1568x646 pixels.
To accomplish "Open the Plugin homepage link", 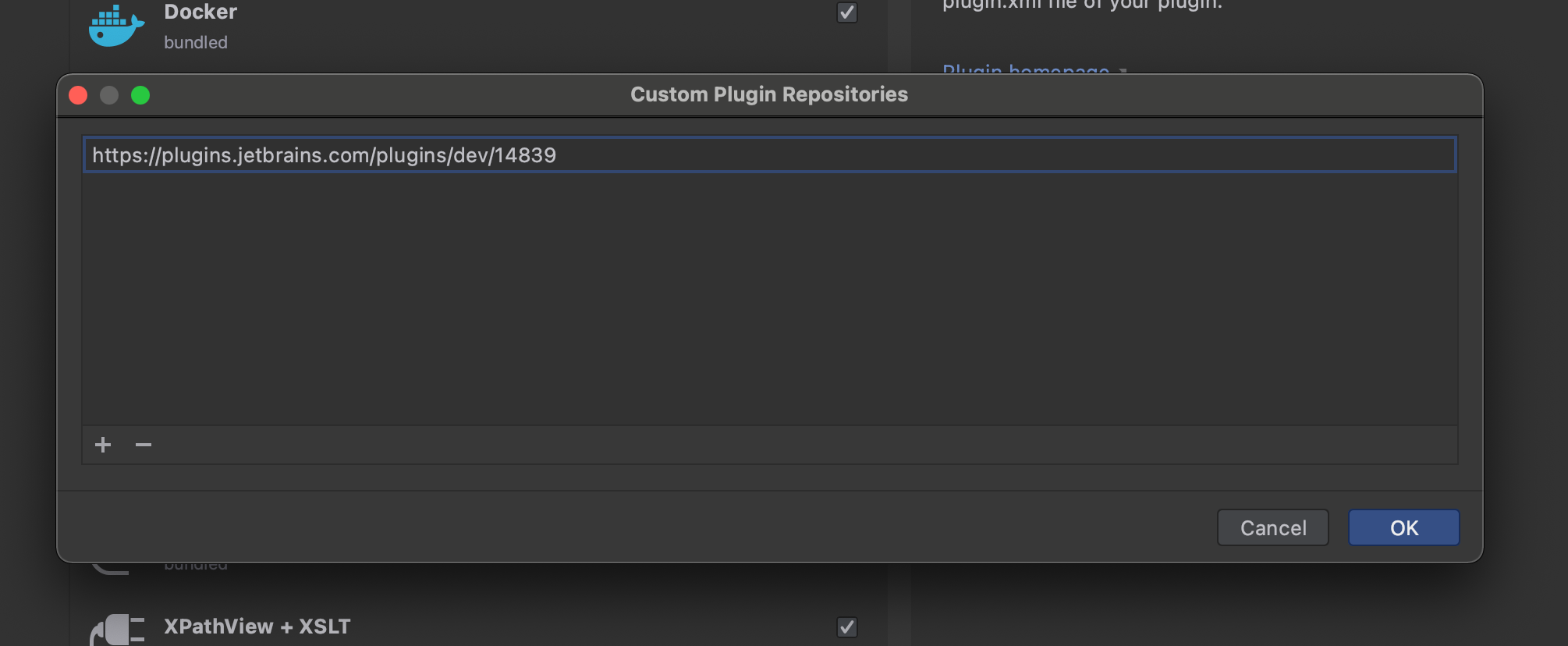I will click(x=1026, y=69).
